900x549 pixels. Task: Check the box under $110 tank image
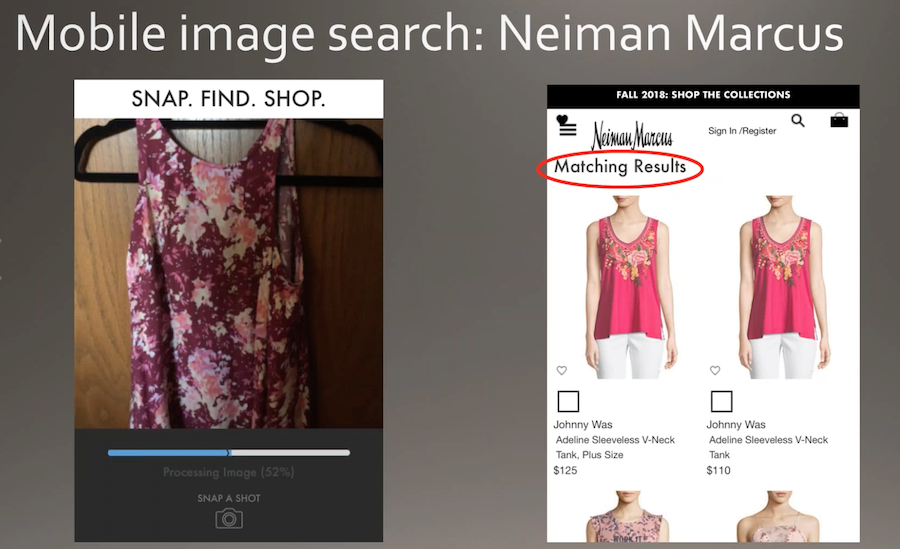click(721, 401)
